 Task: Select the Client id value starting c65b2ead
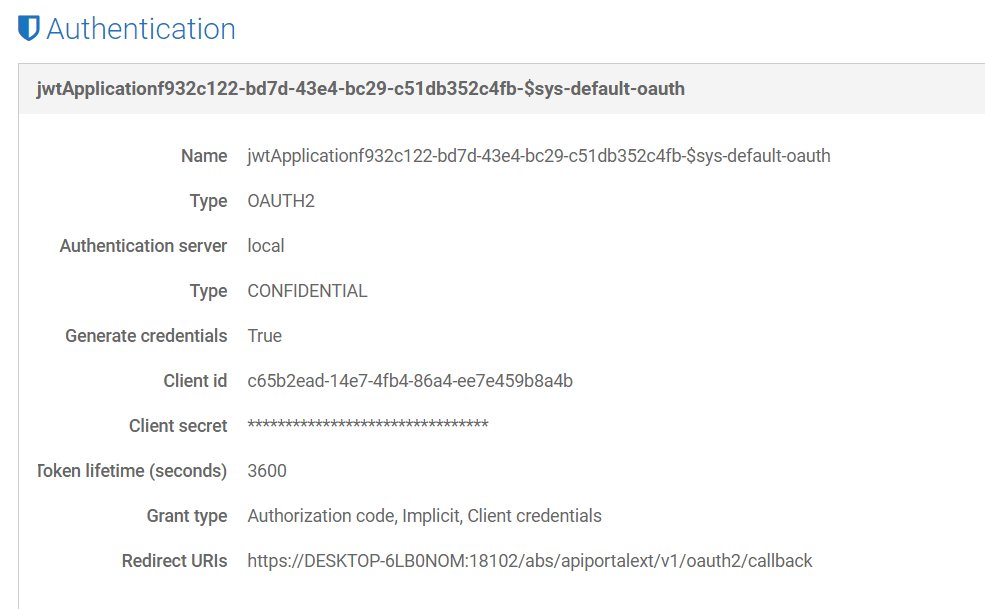click(410, 381)
